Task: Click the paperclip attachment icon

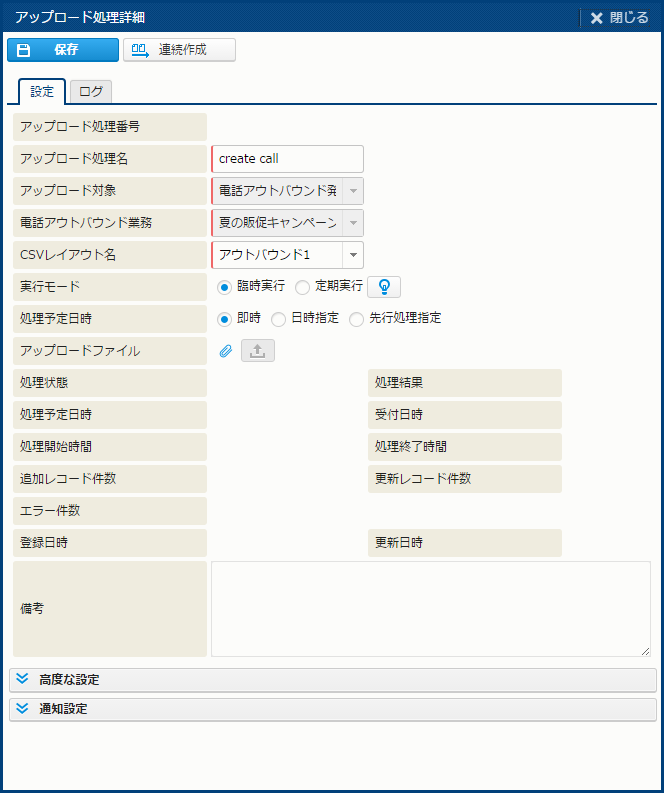Action: [226, 351]
